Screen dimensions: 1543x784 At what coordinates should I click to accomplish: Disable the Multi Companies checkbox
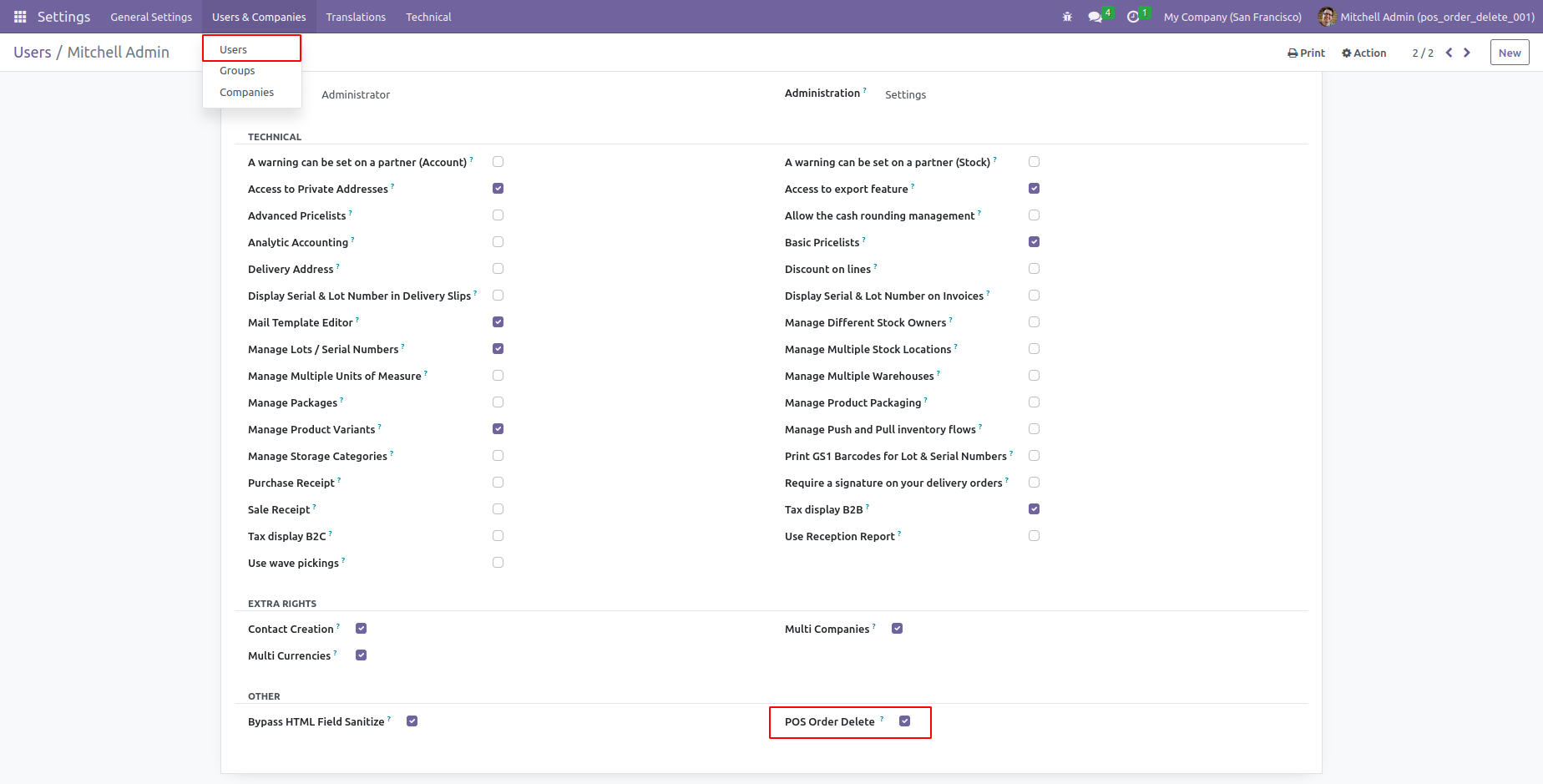click(897, 629)
